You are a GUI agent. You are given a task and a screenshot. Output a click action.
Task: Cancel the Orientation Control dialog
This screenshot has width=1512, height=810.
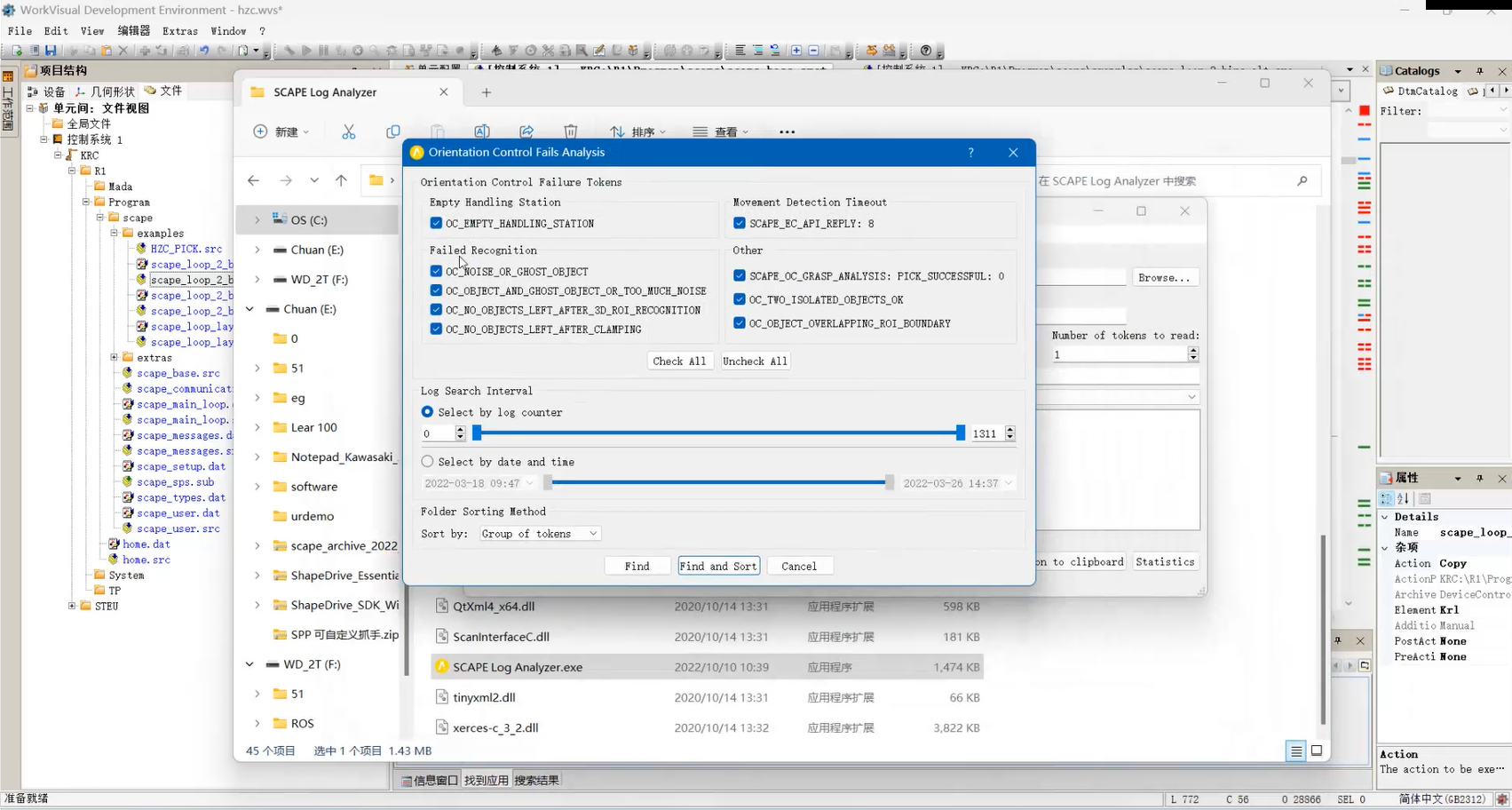pyautogui.click(x=799, y=566)
